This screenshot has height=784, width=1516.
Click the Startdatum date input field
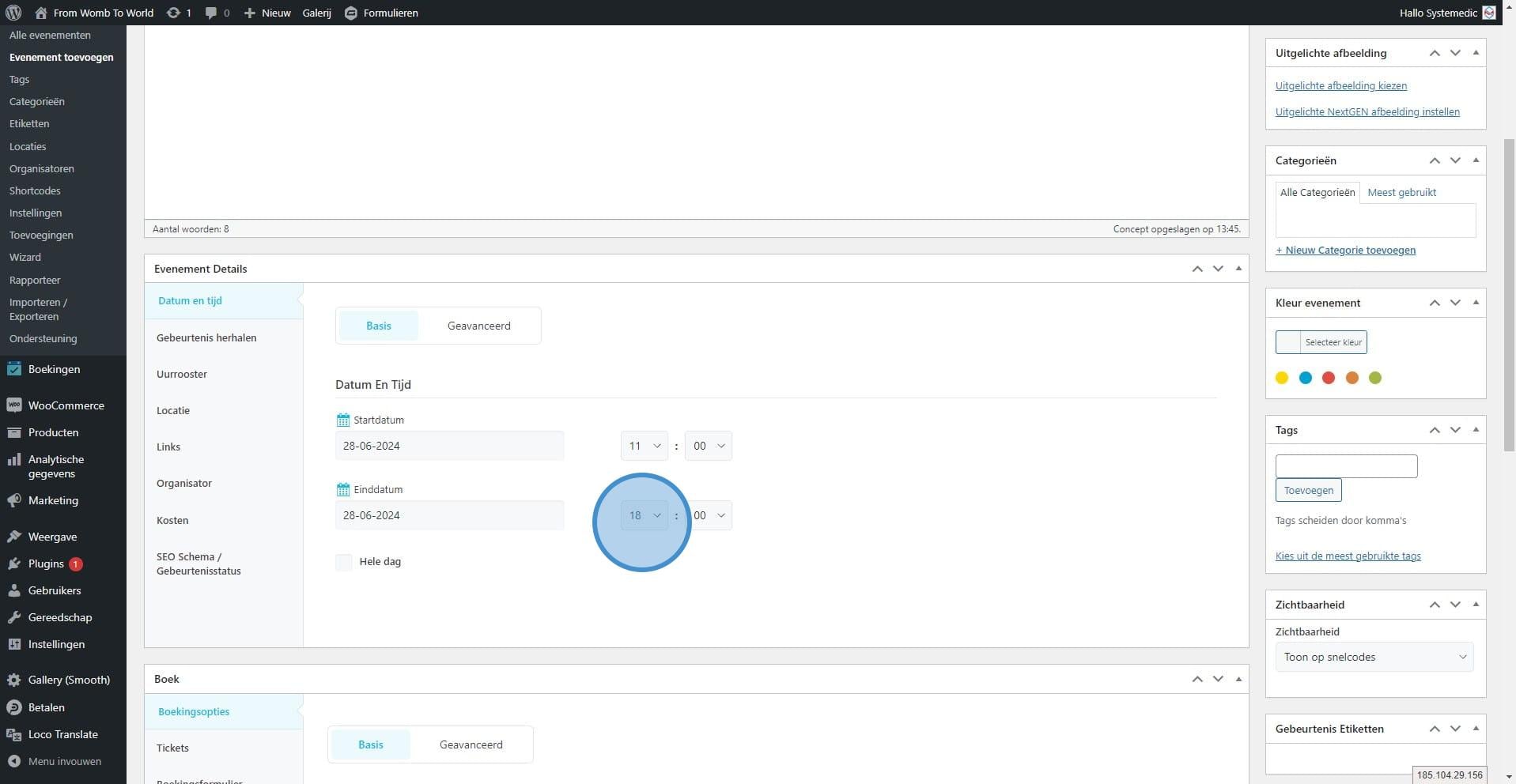[x=449, y=446]
